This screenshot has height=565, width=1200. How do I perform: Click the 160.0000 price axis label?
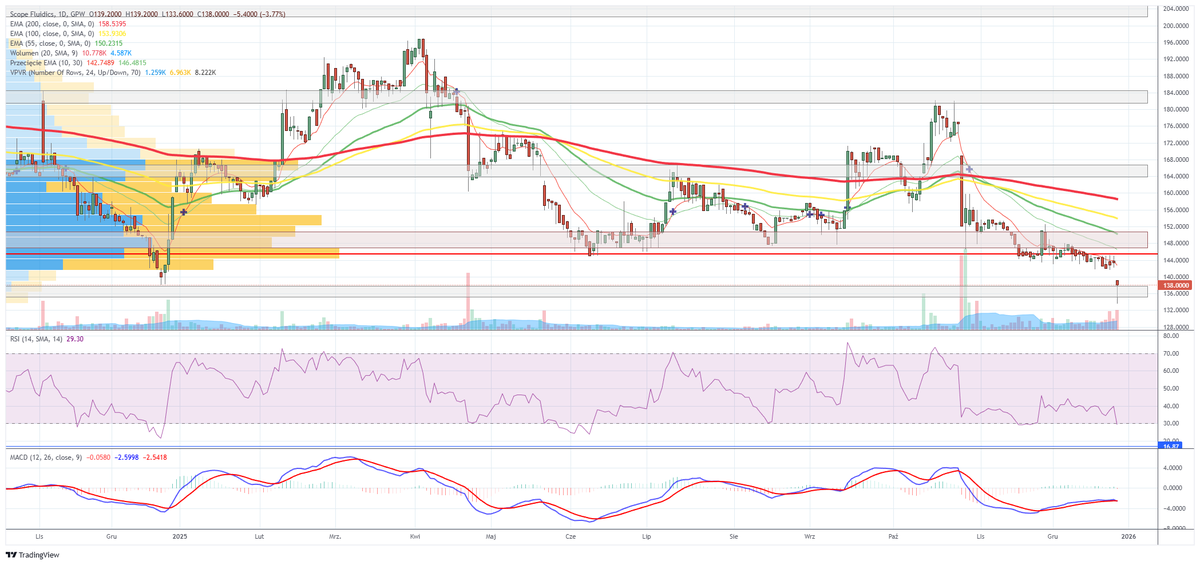(x=1174, y=193)
